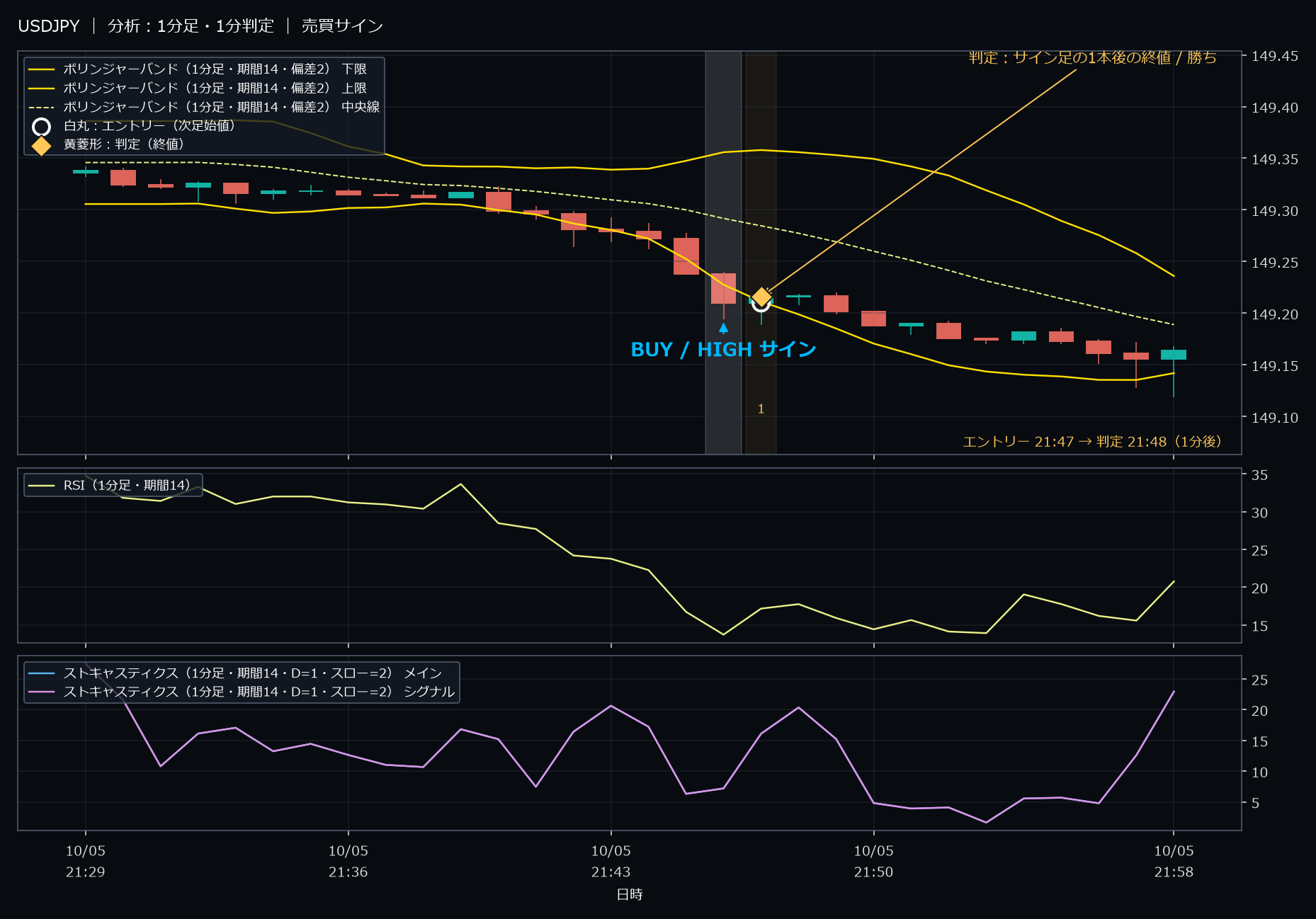Click time axis label 10/05 21:29

pos(86,862)
